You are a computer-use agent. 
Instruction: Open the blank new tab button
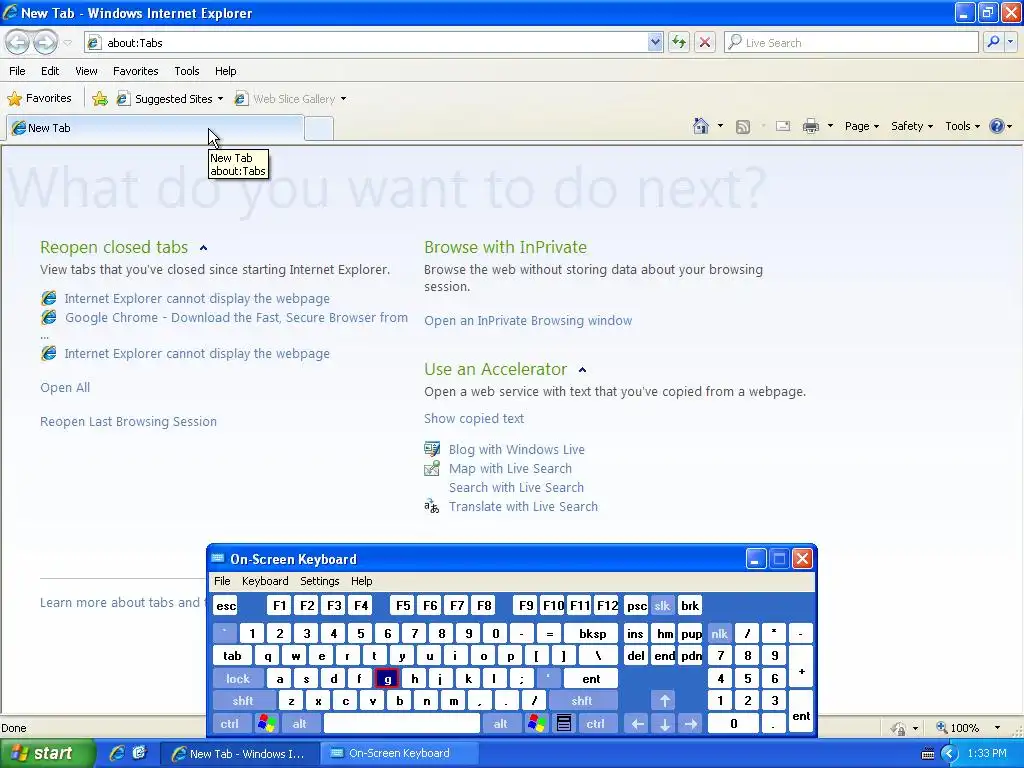319,129
